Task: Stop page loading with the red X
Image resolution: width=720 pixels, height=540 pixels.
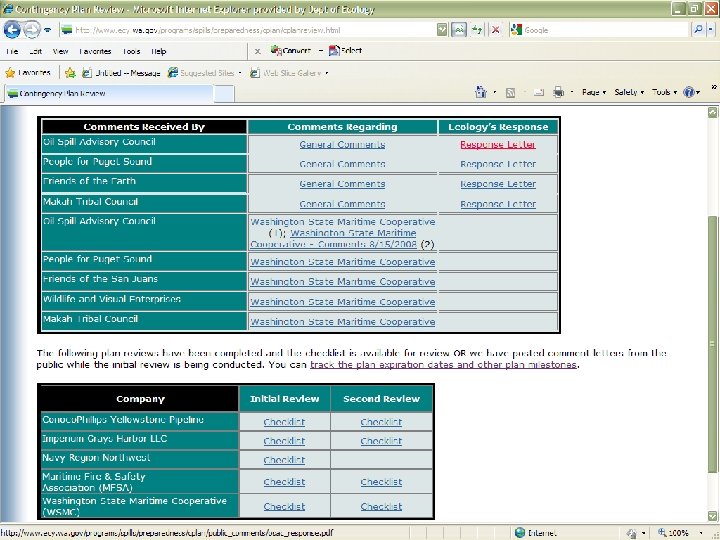Action: pyautogui.click(x=495, y=30)
